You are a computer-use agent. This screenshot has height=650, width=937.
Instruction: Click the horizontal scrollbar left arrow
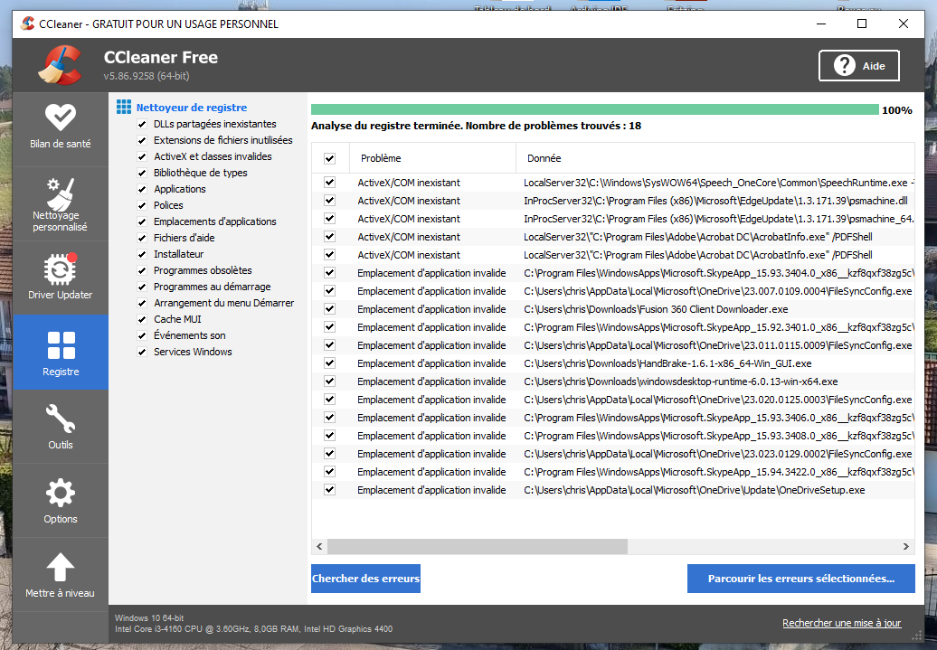point(320,547)
